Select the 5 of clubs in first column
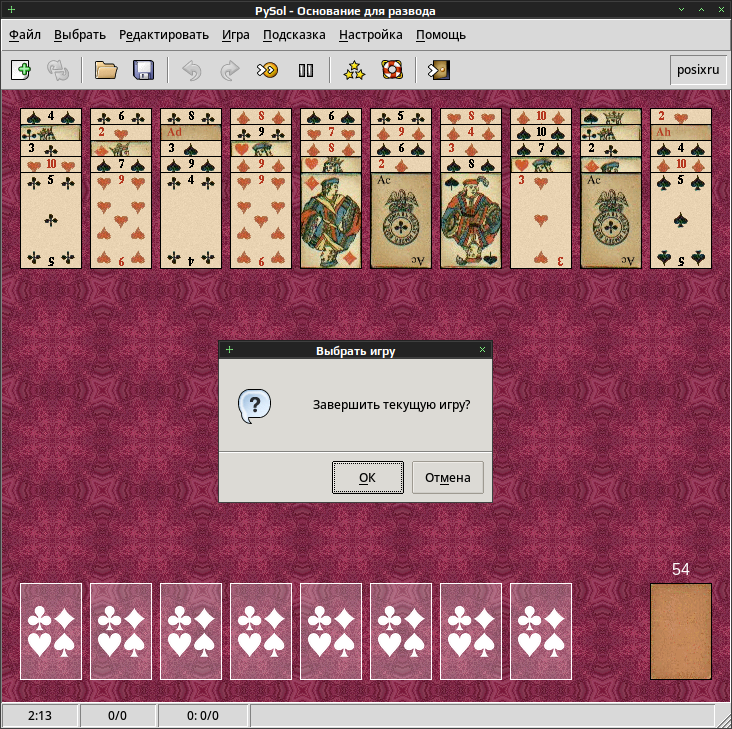Screen dimensions: 732x729 click(x=51, y=220)
